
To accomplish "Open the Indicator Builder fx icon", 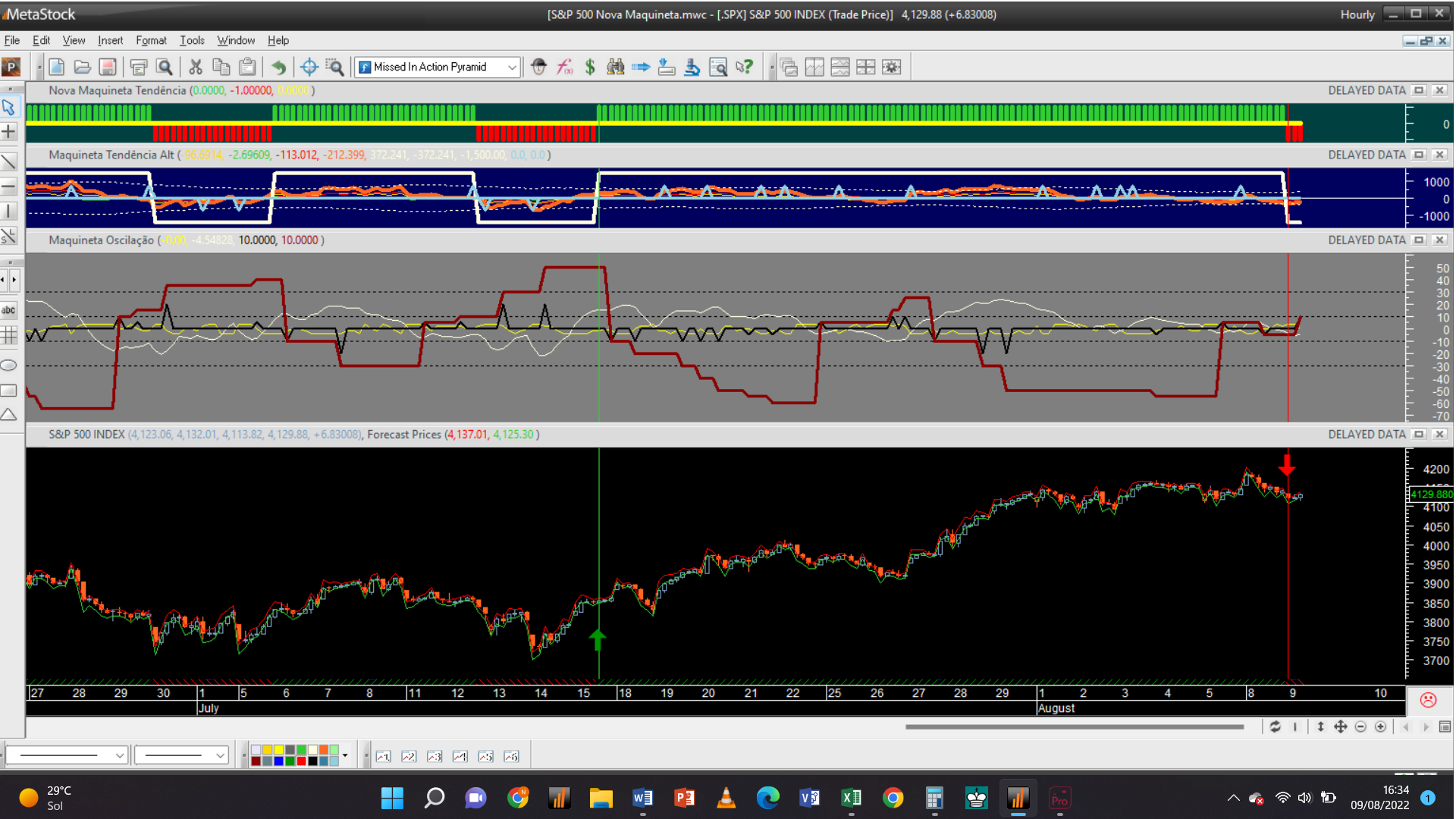I will (x=564, y=67).
